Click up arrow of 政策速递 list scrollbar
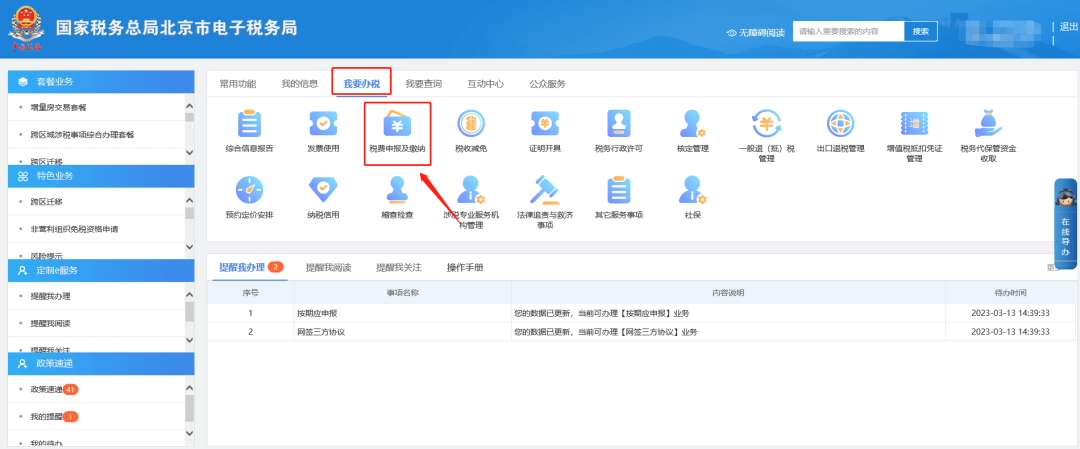This screenshot has width=1080, height=449. (x=189, y=388)
